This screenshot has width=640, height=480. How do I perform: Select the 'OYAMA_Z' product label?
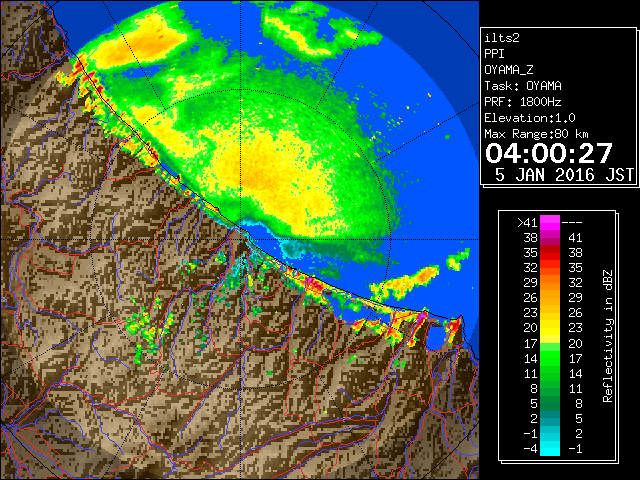(x=509, y=70)
